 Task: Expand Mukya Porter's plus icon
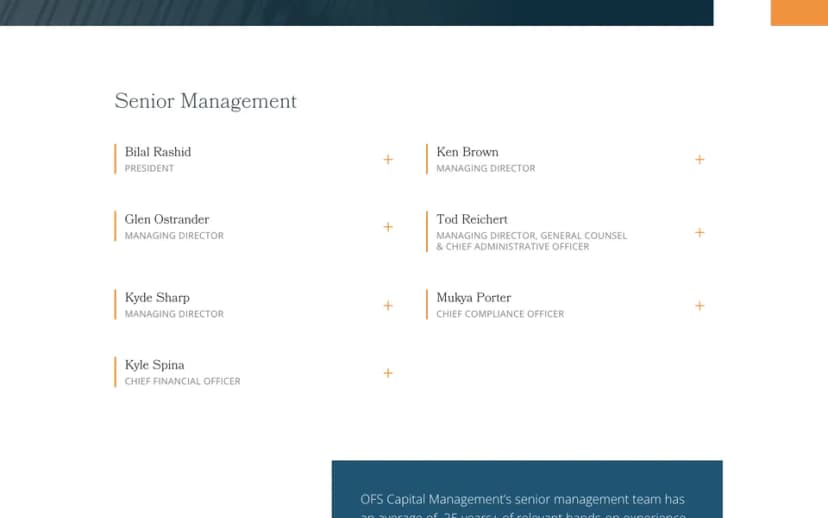pyautogui.click(x=700, y=306)
